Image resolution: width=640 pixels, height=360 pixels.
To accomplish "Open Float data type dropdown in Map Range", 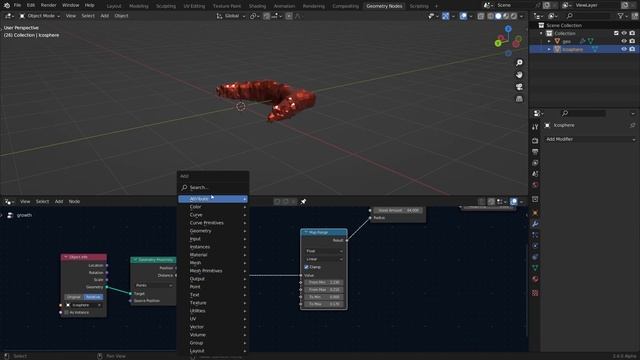I will click(x=324, y=251).
